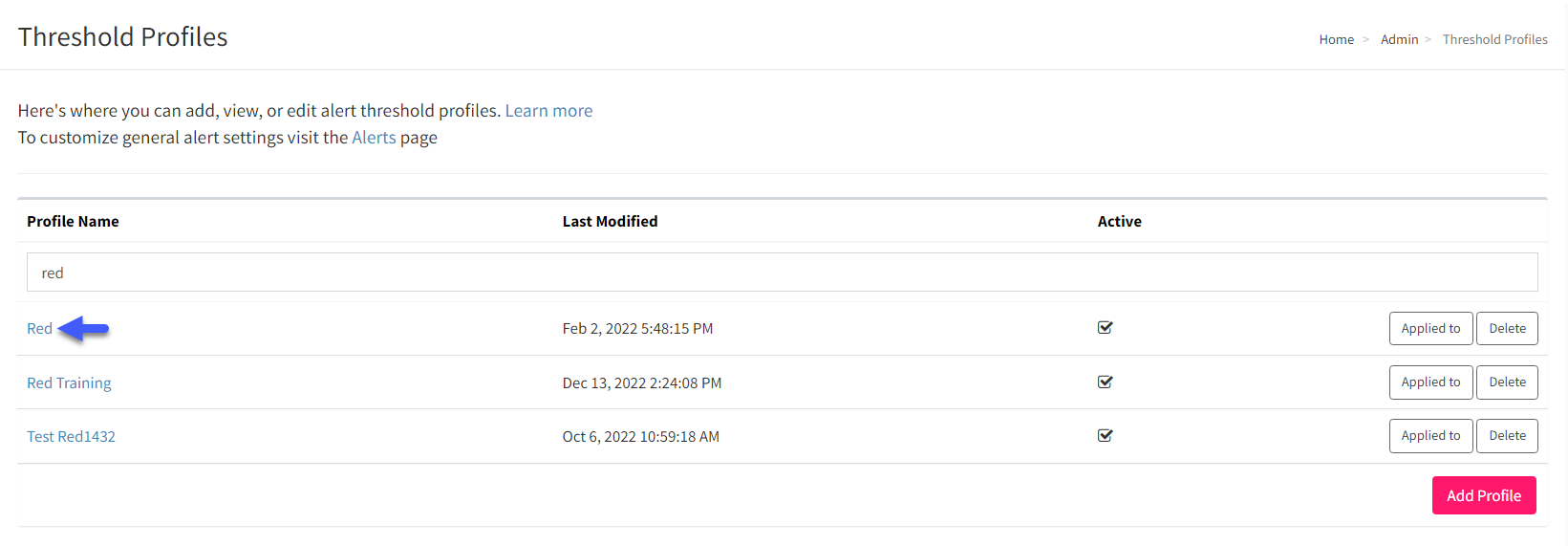Toggle Active checkbox for Test Red1432 profile
Image resolution: width=1568 pixels, height=546 pixels.
click(x=1105, y=436)
